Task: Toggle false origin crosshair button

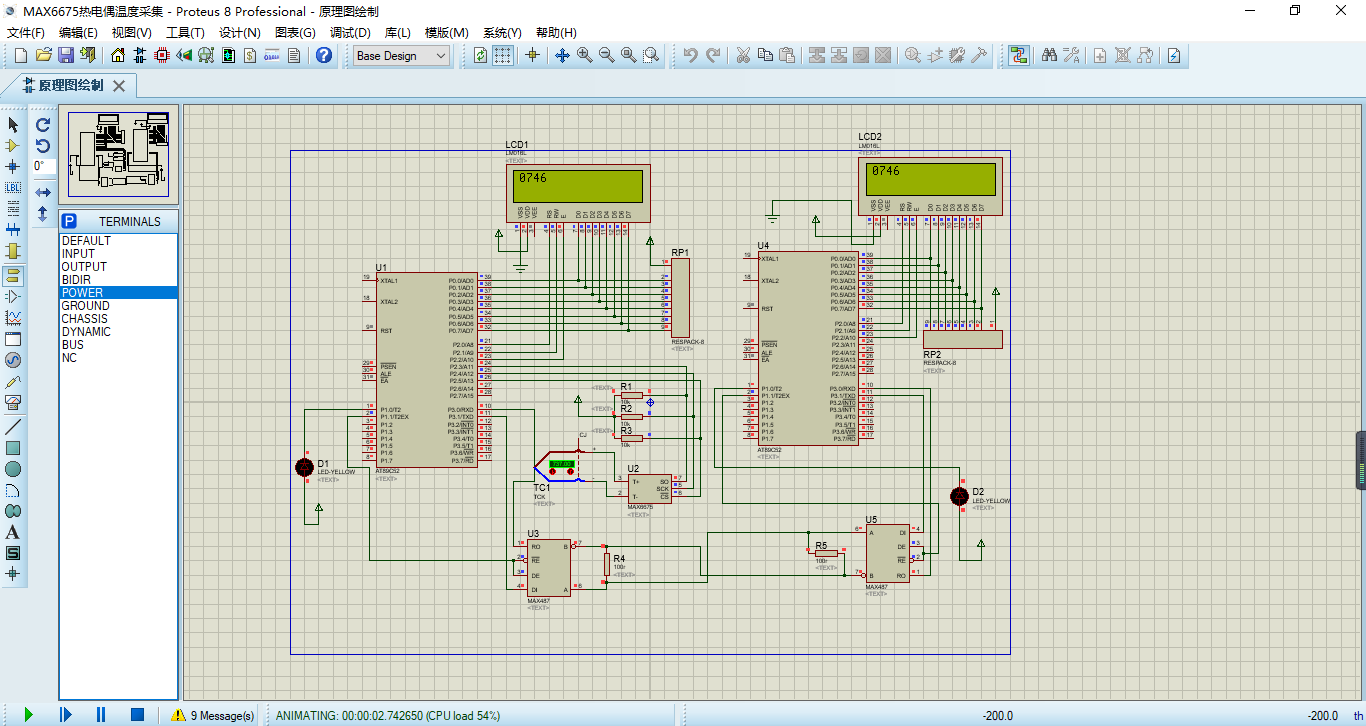Action: click(532, 55)
